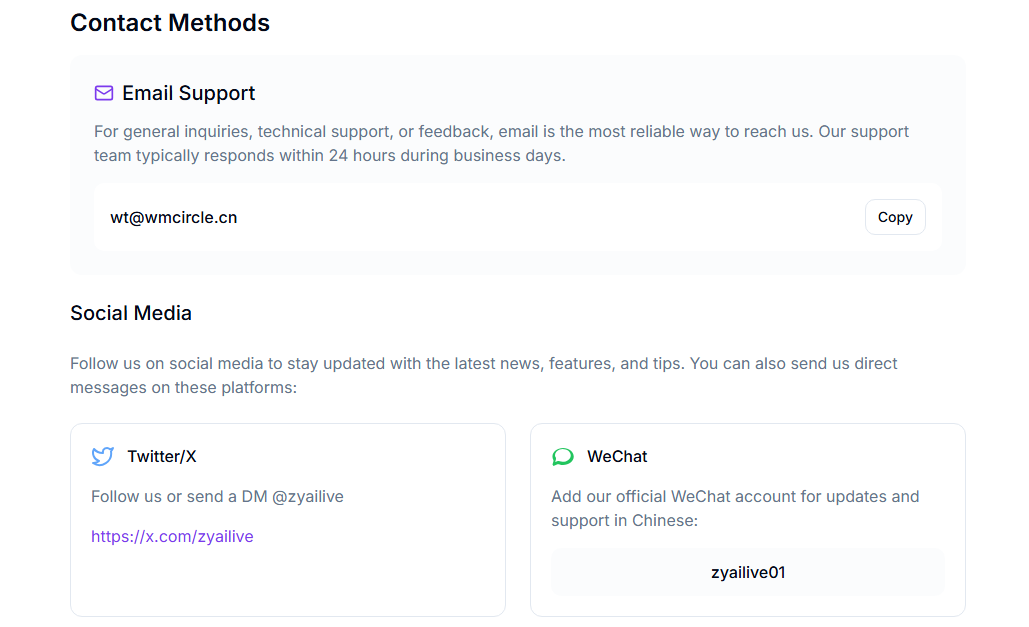Open the https://x.com/zyailive link
The height and width of the screenshot is (627, 1029).
point(172,537)
